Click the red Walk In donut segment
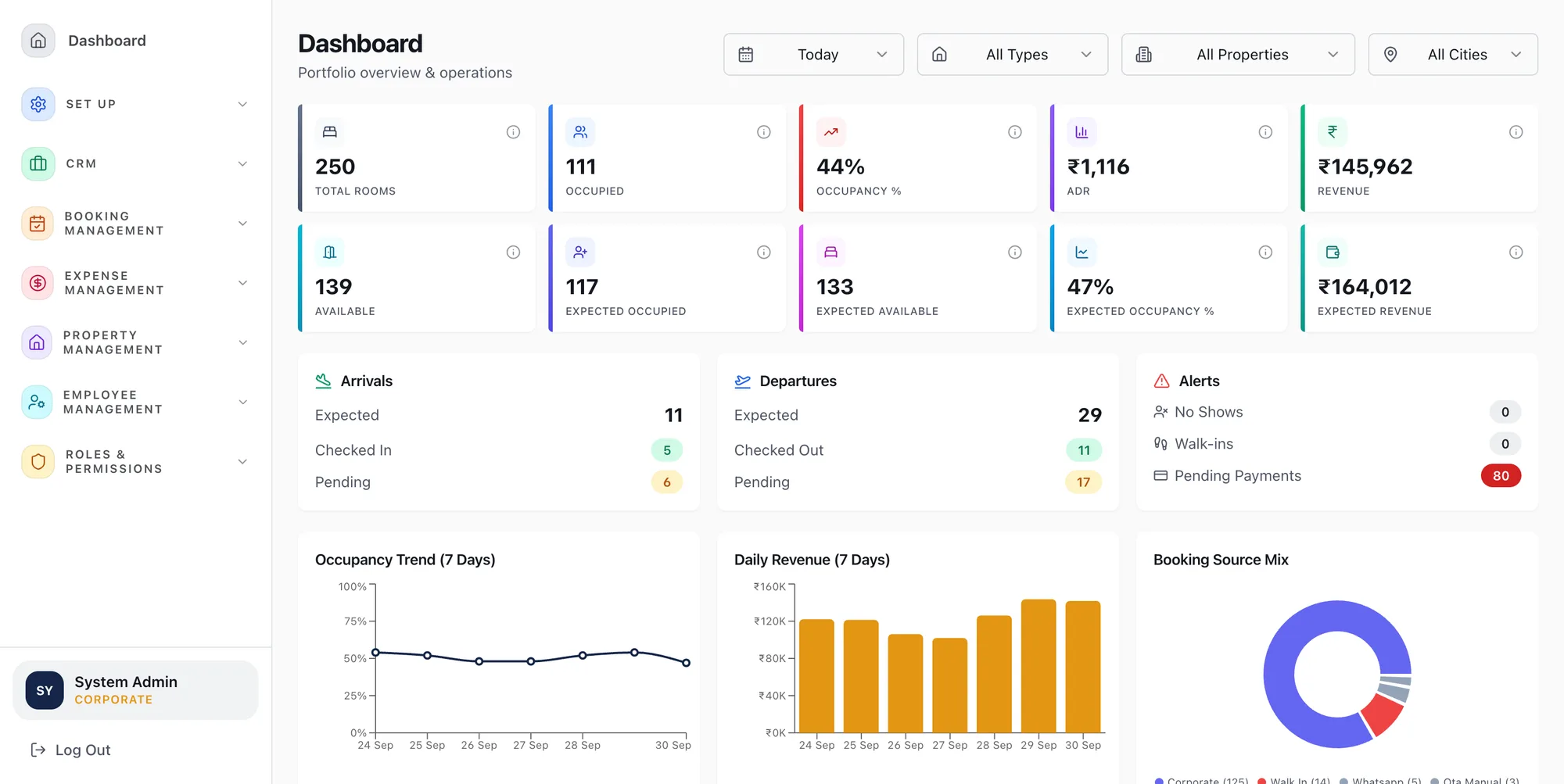Screen dimensions: 1564x784 pyautogui.click(x=1383, y=714)
